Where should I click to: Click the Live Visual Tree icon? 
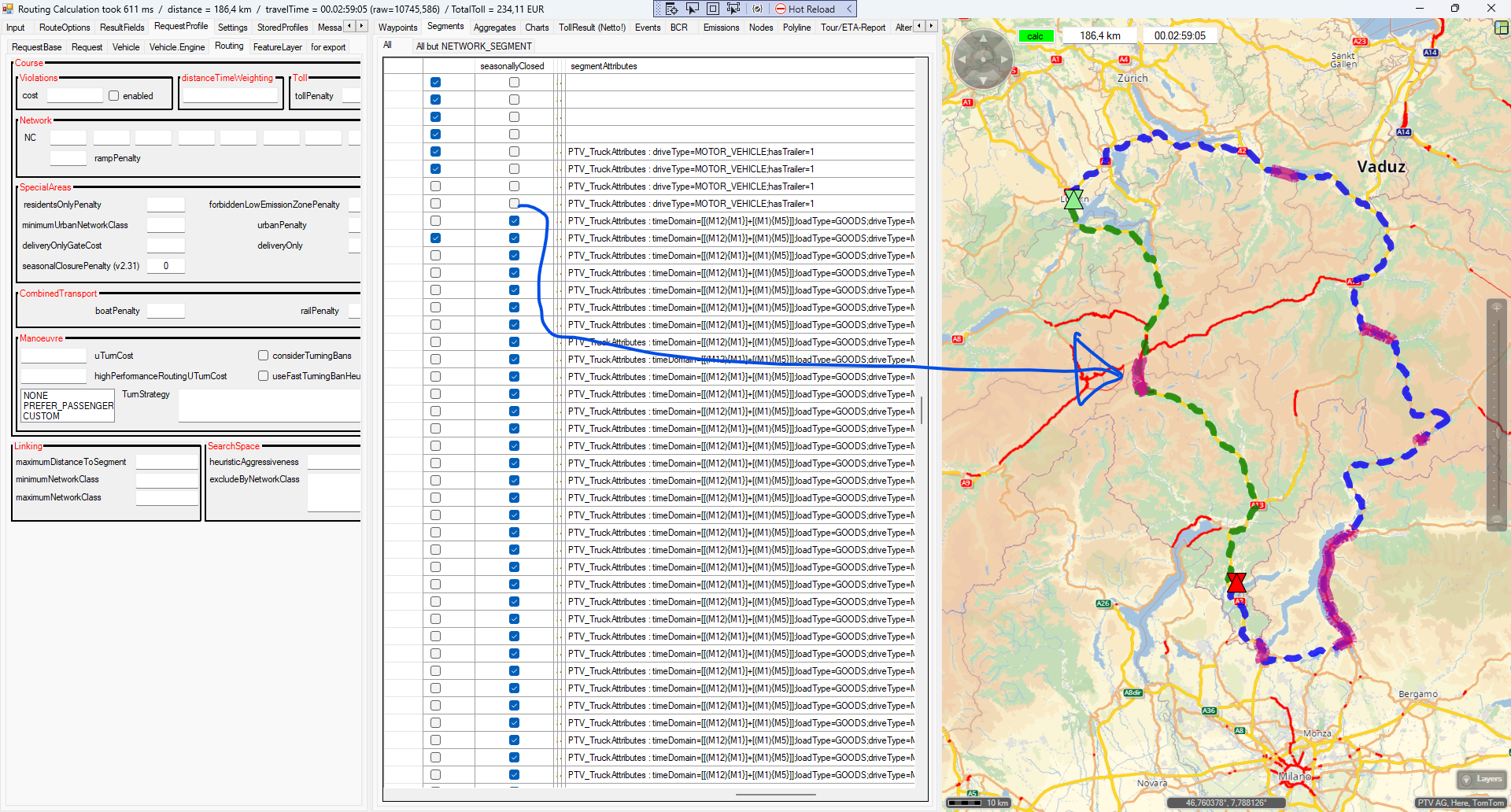click(671, 9)
